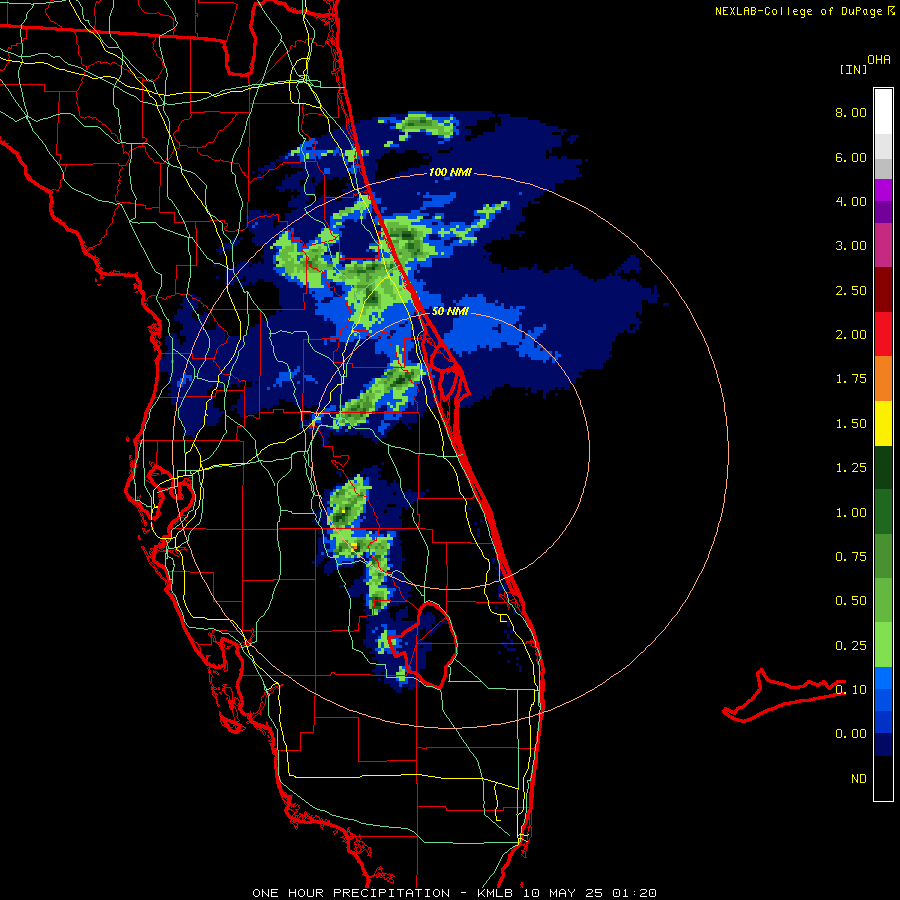
Task: Click the NEXLAB-College of DuPage credit text
Action: [798, 11]
